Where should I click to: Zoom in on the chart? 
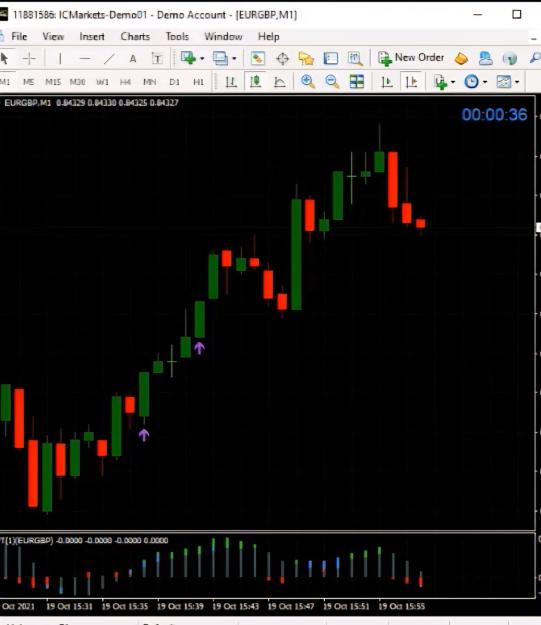308,82
